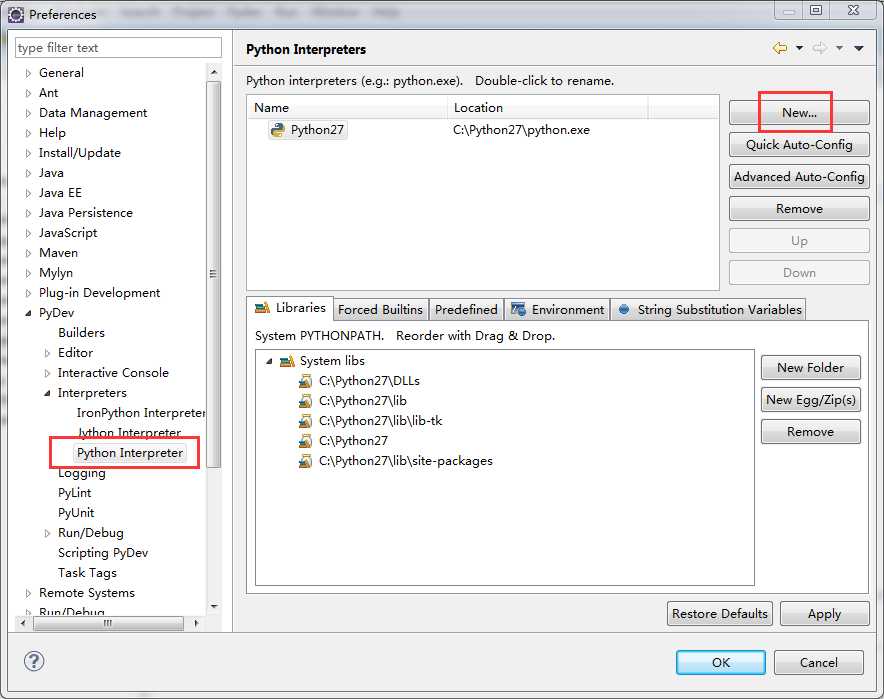Expand the Java tree node

[28, 174]
